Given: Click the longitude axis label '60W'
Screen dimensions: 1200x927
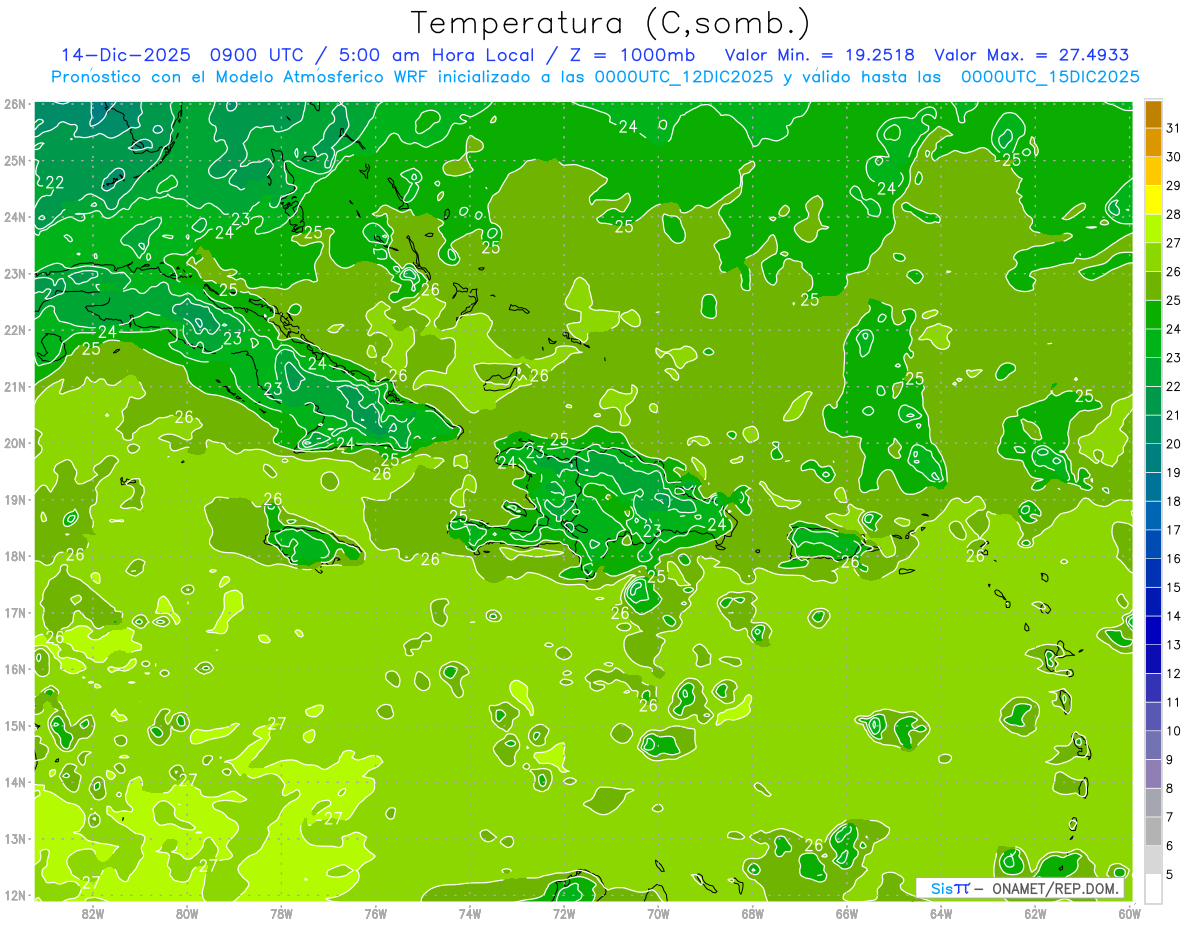Looking at the screenshot, I should tap(1129, 913).
